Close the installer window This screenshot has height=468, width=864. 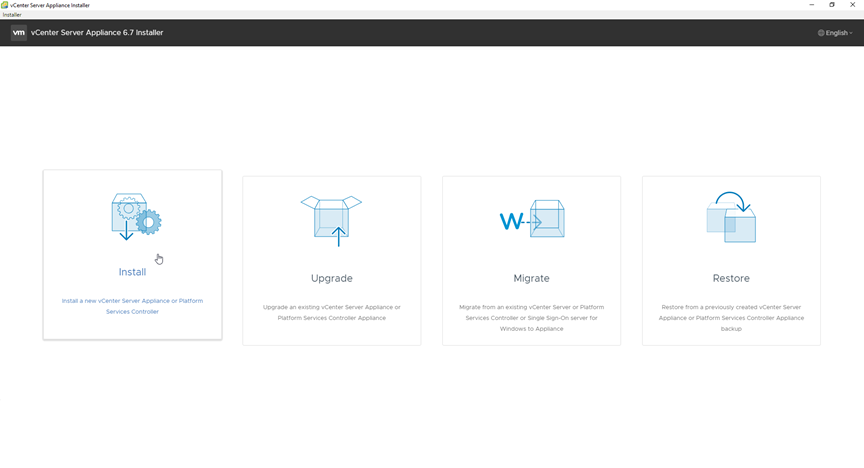(852, 5)
